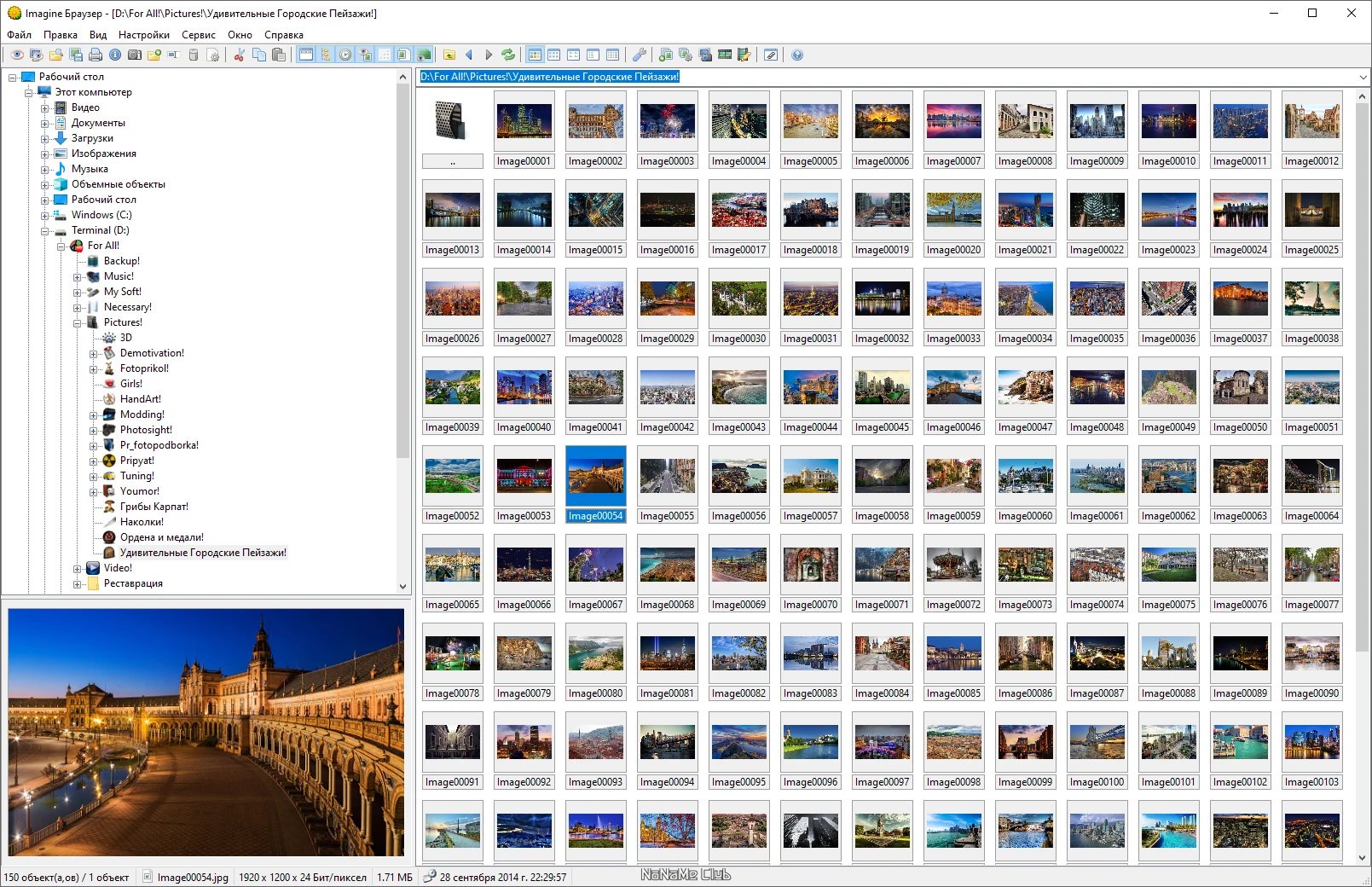Image resolution: width=1372 pixels, height=887 pixels.
Task: Open the Сервис menu
Action: pos(199,35)
